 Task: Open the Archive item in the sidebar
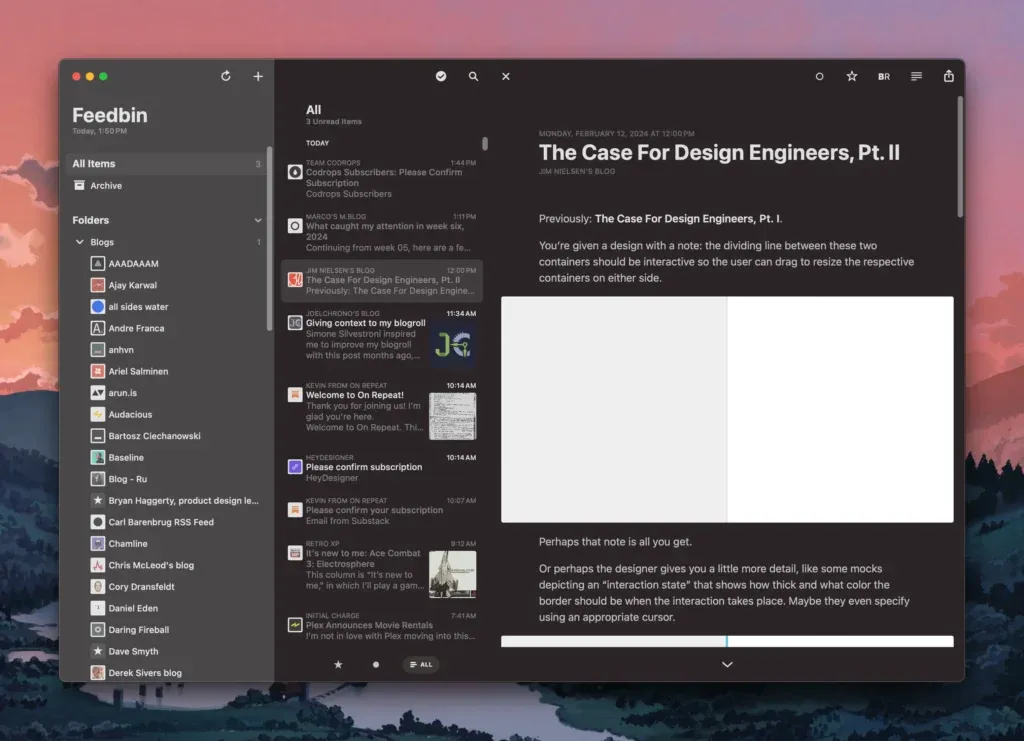pos(166,185)
